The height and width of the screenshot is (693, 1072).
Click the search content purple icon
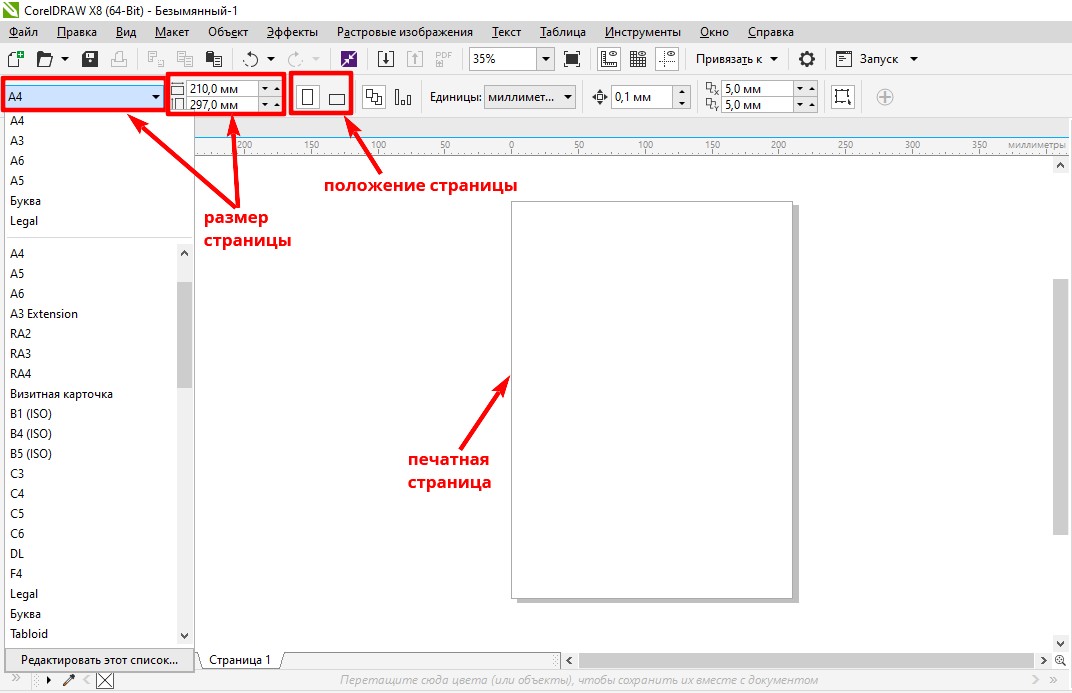point(348,59)
